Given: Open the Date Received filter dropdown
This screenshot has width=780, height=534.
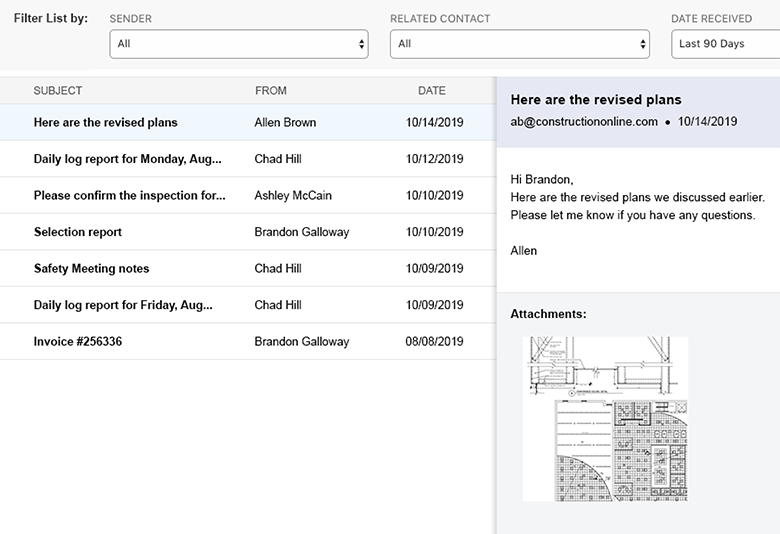Looking at the screenshot, I should tap(724, 44).
